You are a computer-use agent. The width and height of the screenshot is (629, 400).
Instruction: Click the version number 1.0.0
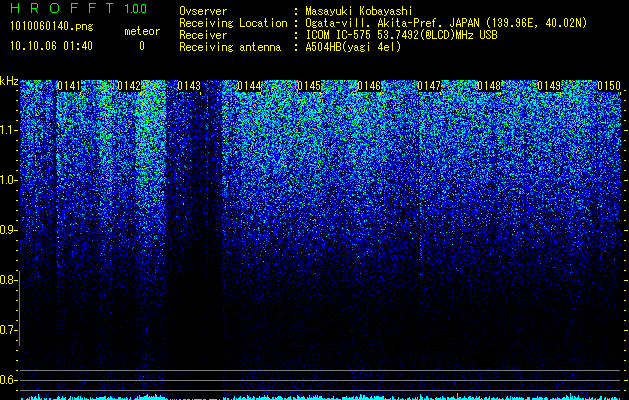point(136,9)
